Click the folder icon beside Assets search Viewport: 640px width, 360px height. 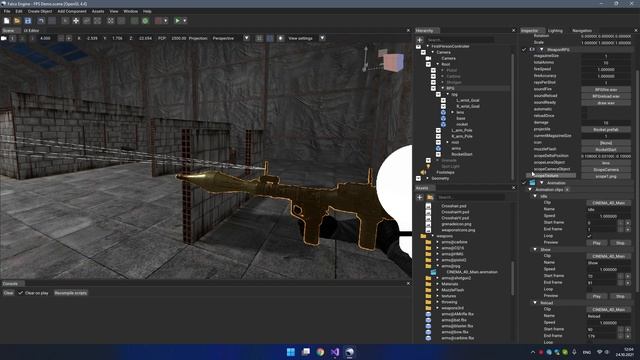click(x=430, y=197)
